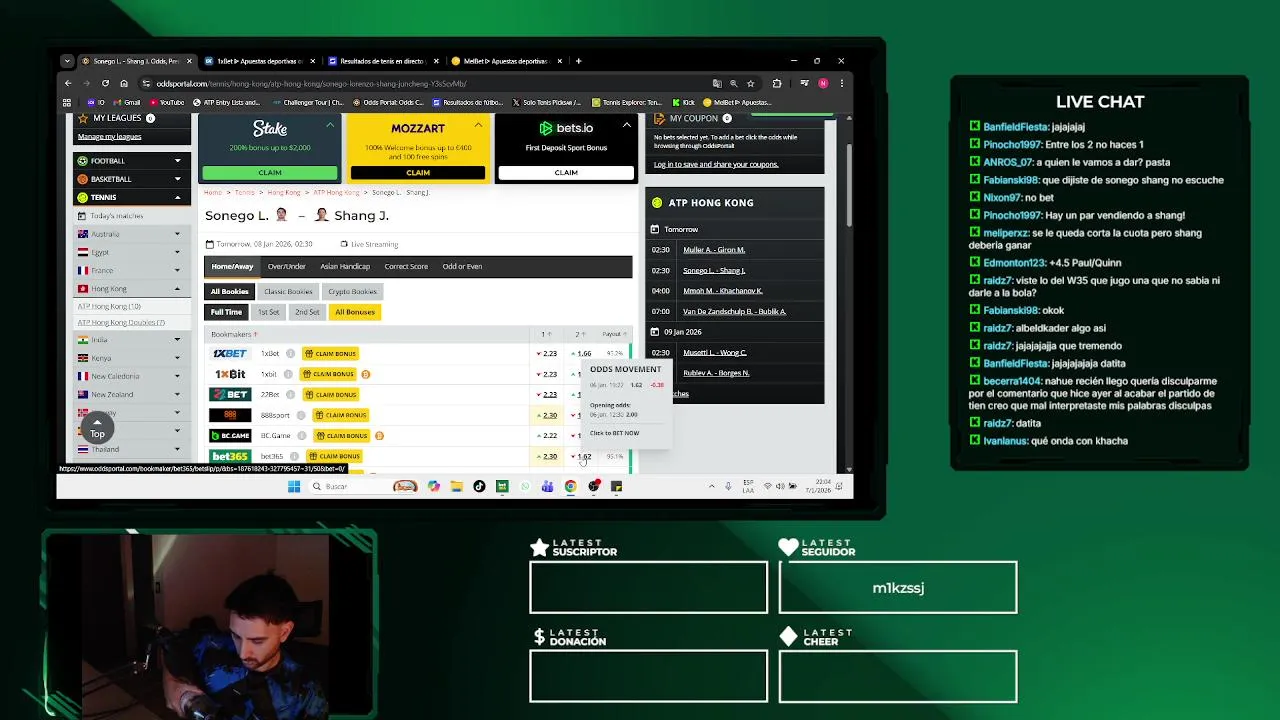Switch to Resultados de tenis browser tab
Viewport: 1280px width, 720px height.
[x=382, y=61]
